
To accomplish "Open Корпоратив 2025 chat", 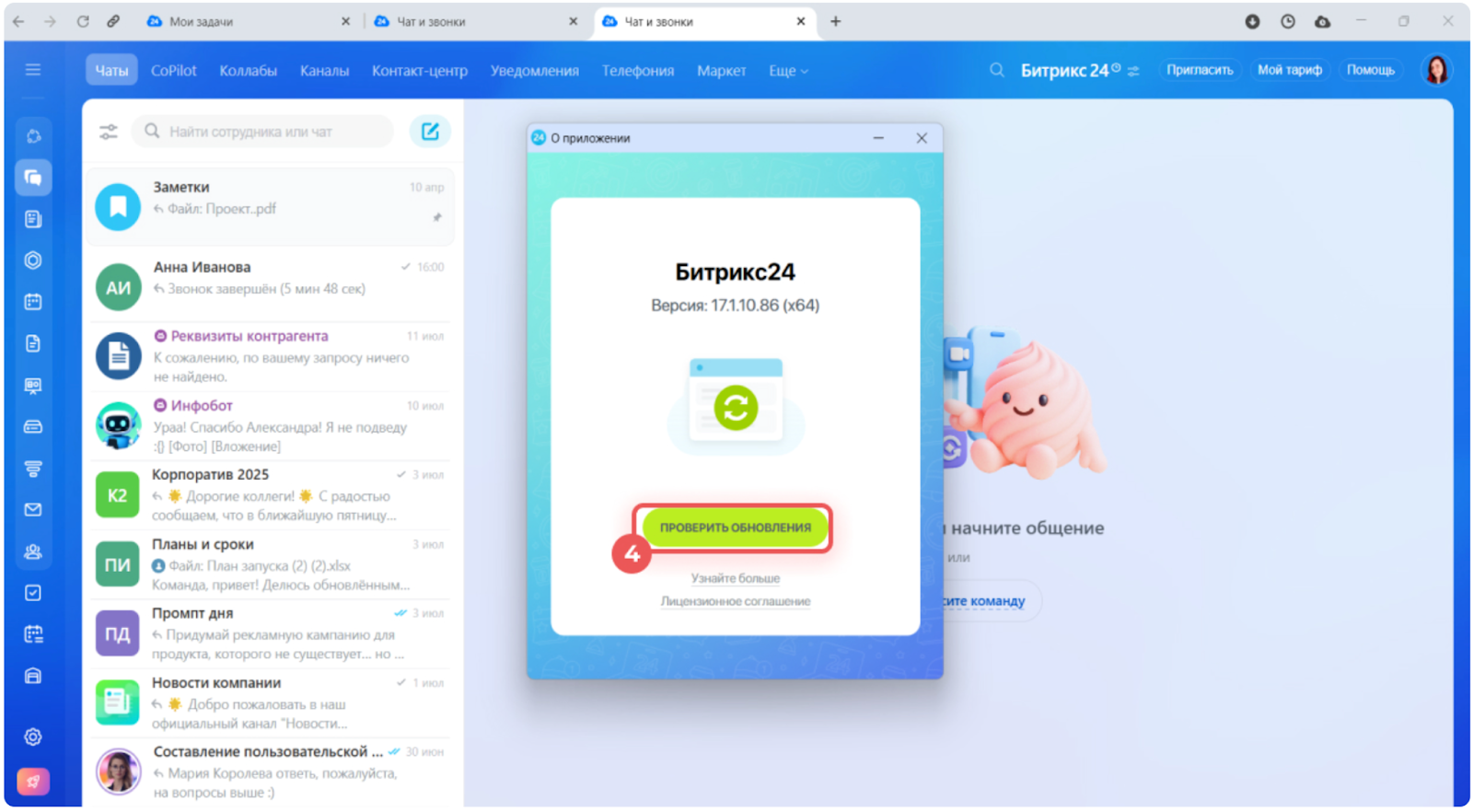I will [x=269, y=494].
